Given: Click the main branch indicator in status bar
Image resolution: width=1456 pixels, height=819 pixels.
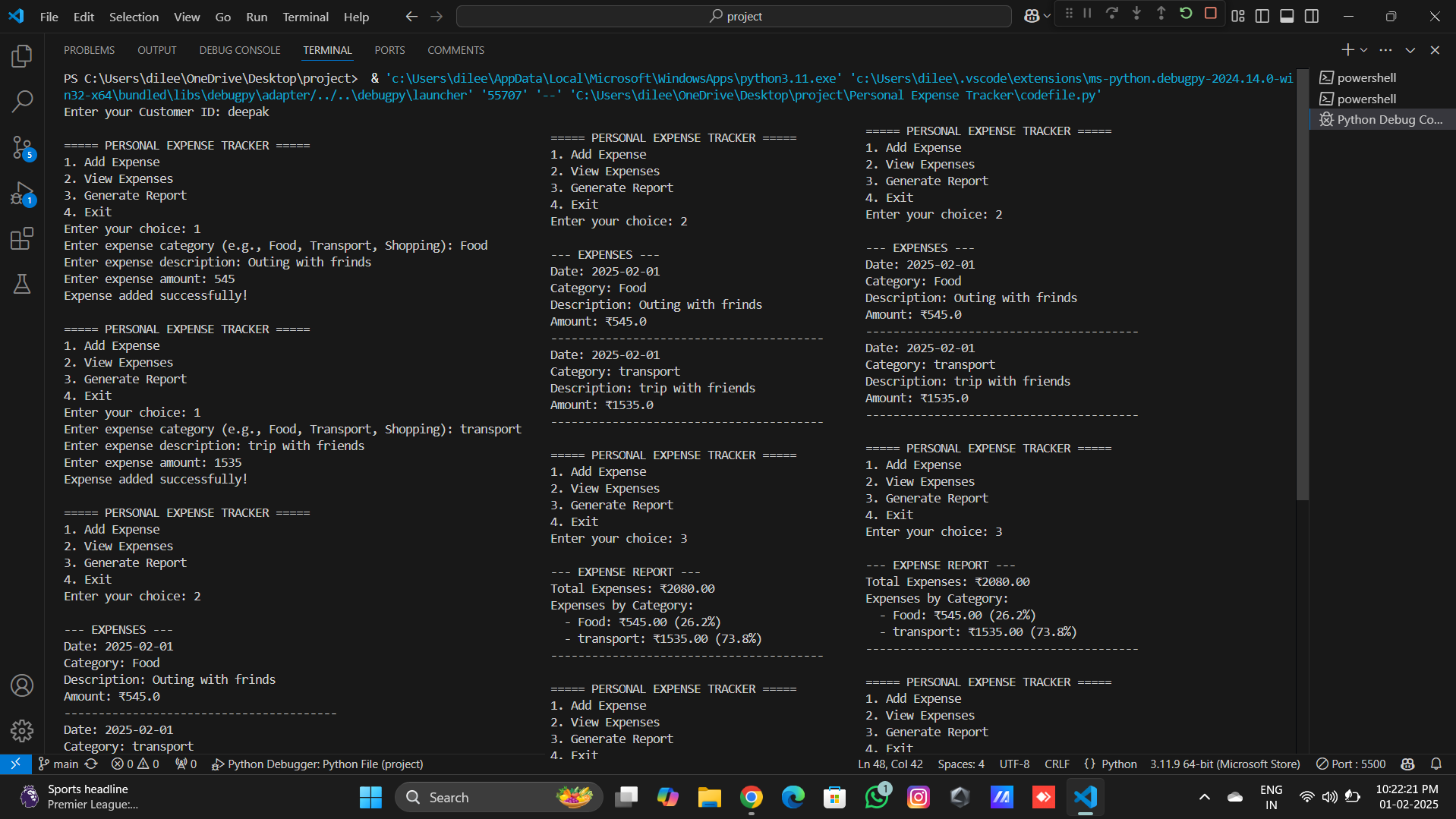Looking at the screenshot, I should (x=58, y=764).
